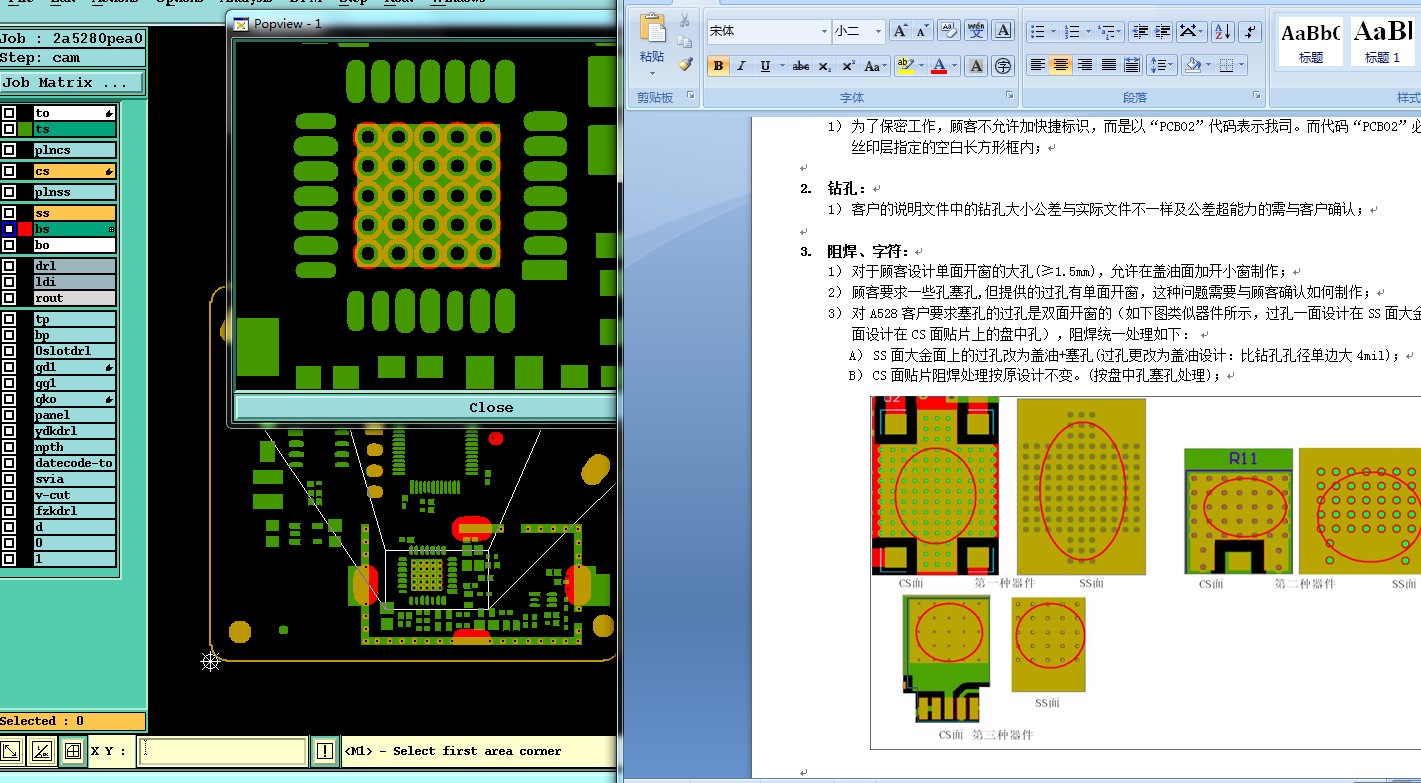Viewport: 1421px width, 783px height.
Task: Click the grid icon left of X Y label
Action: 72,751
